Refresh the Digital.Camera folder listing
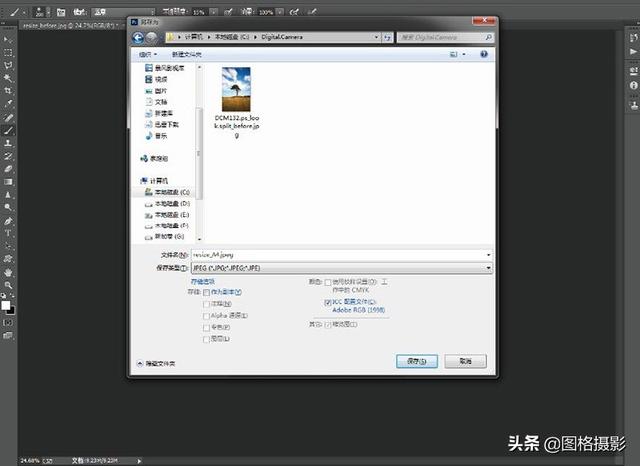Screen dimensions: 640x466 tap(387, 38)
